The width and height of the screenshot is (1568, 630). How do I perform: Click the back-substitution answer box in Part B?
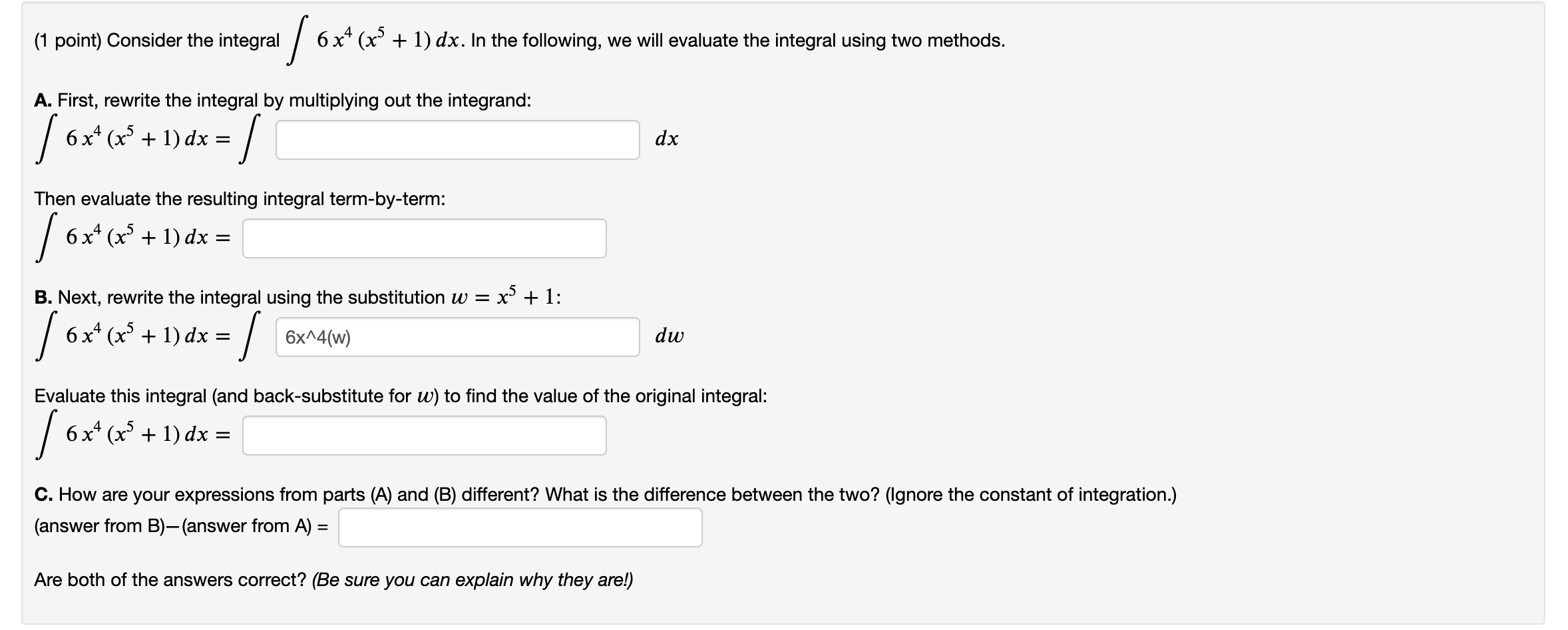[424, 435]
